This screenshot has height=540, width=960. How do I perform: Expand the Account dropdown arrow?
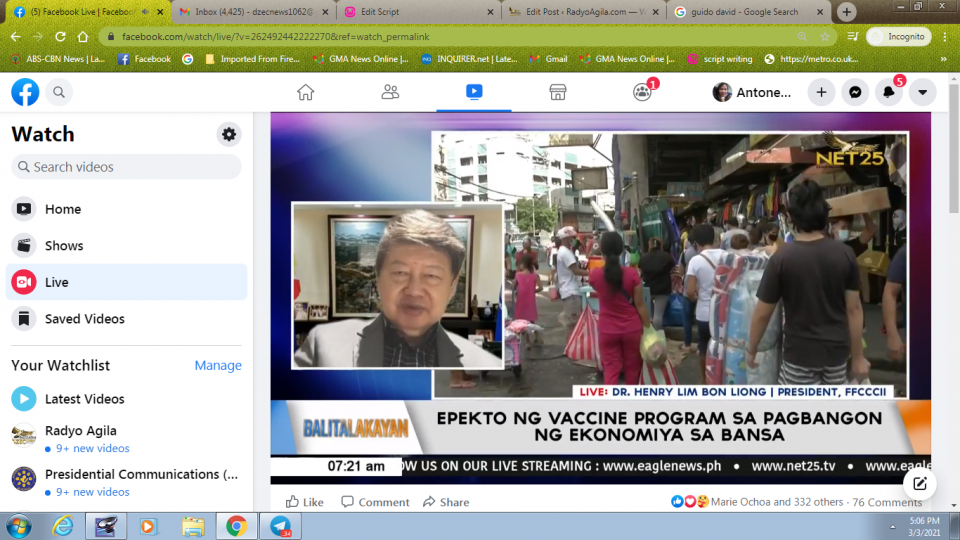point(922,92)
